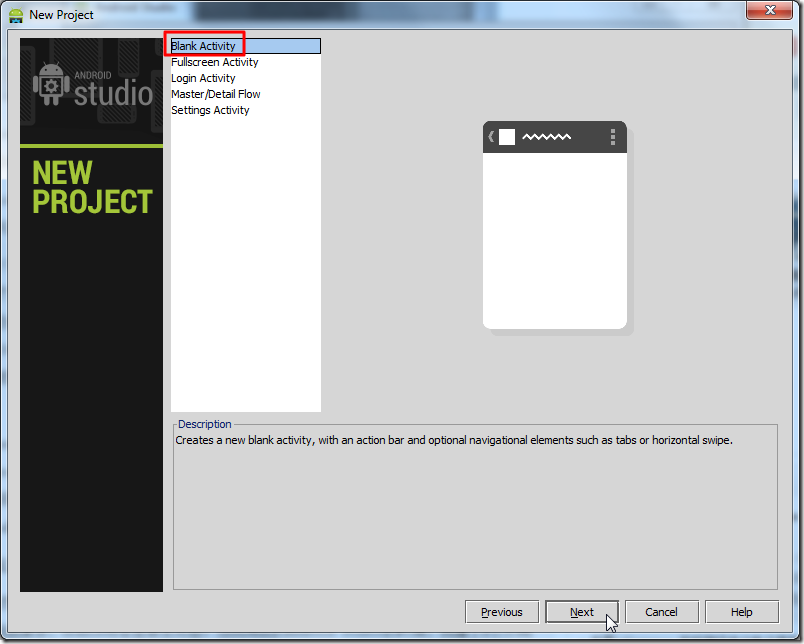Close the New Project dialog

tap(769, 10)
